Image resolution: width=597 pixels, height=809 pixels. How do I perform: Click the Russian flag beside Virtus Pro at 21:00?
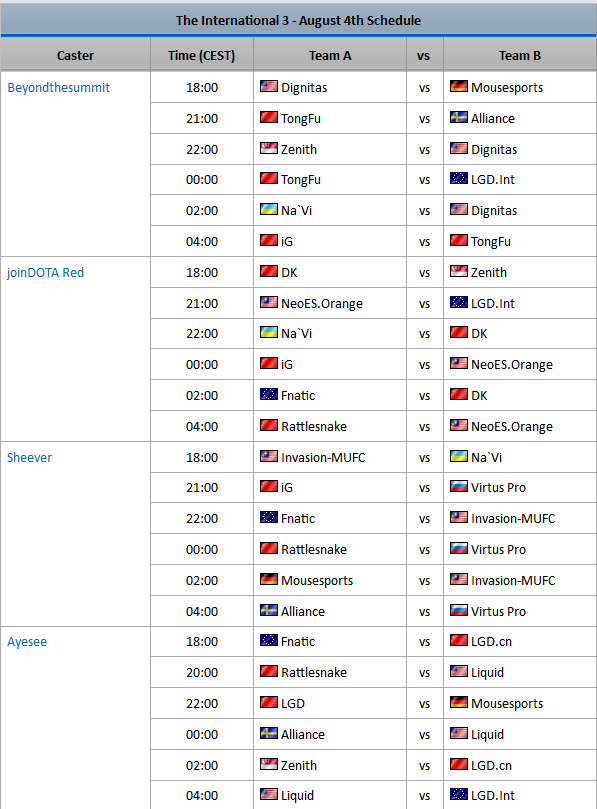pos(459,486)
